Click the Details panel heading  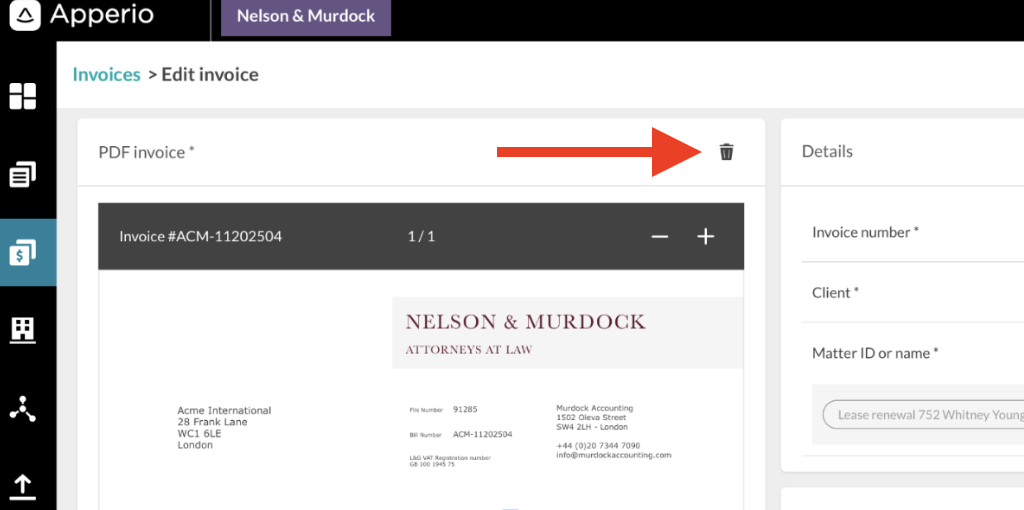827,151
